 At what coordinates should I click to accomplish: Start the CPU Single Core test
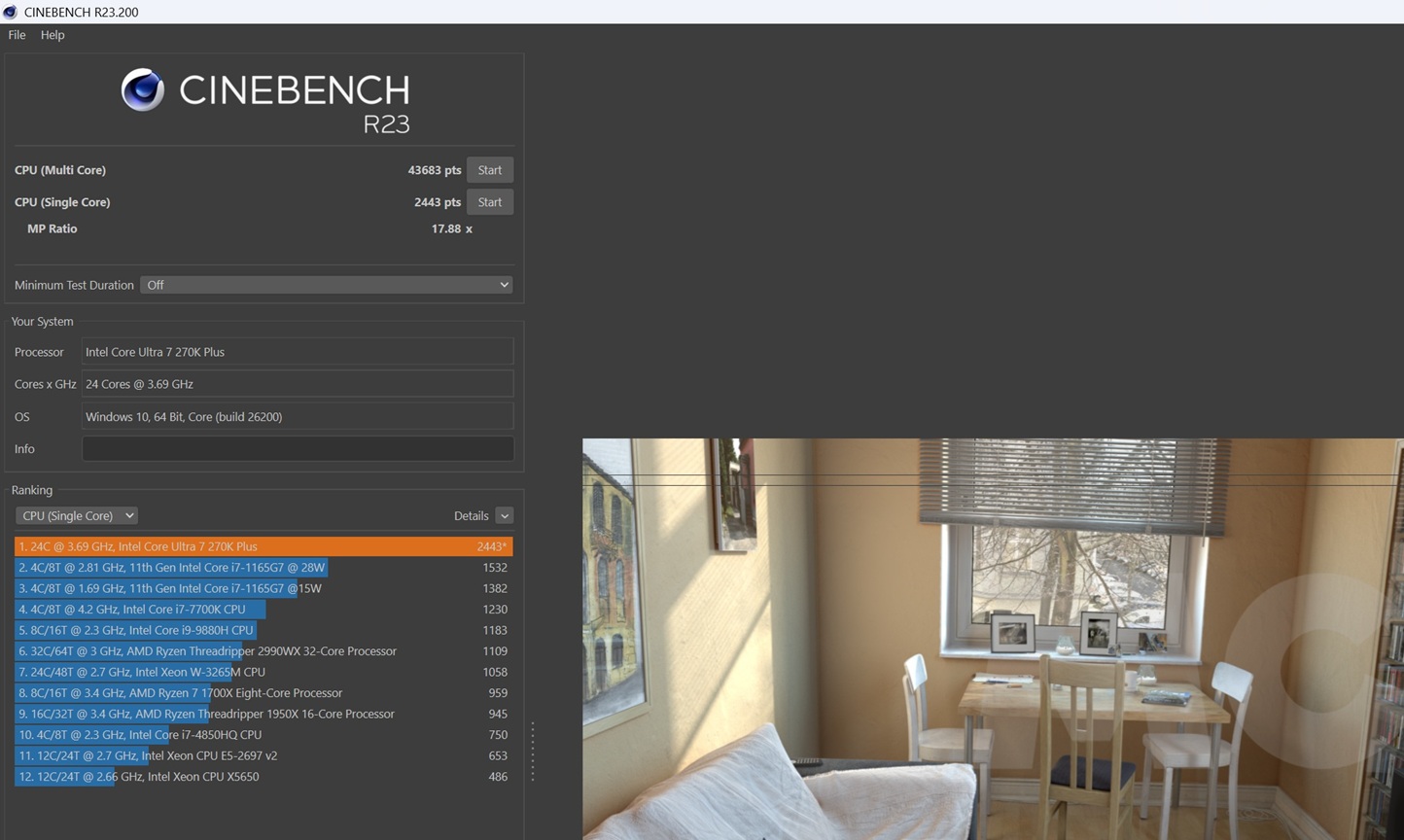[489, 202]
